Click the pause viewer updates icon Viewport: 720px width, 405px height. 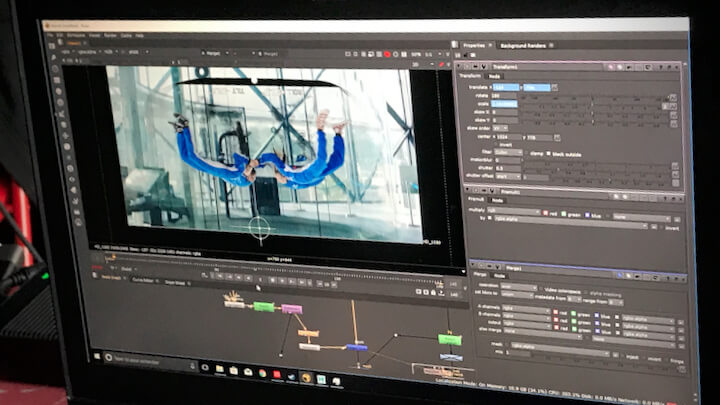click(404, 54)
